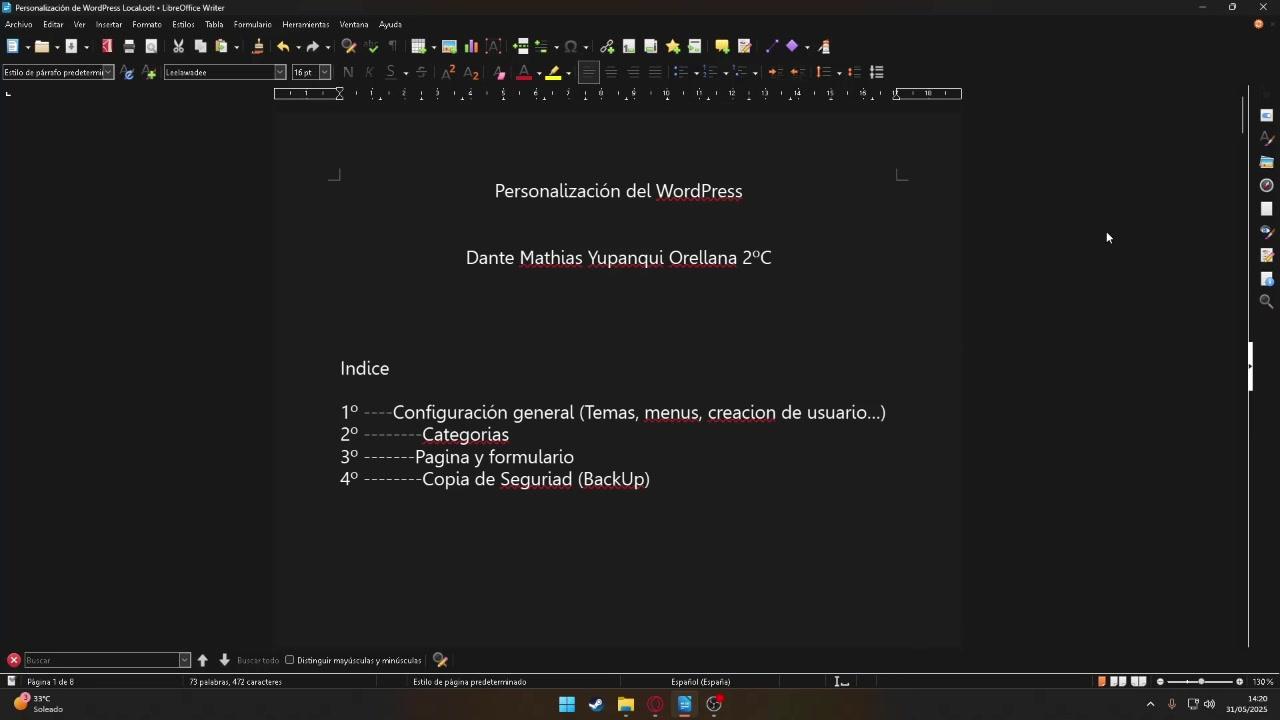Open font size dropdown
The height and width of the screenshot is (720, 1280).
click(325, 72)
